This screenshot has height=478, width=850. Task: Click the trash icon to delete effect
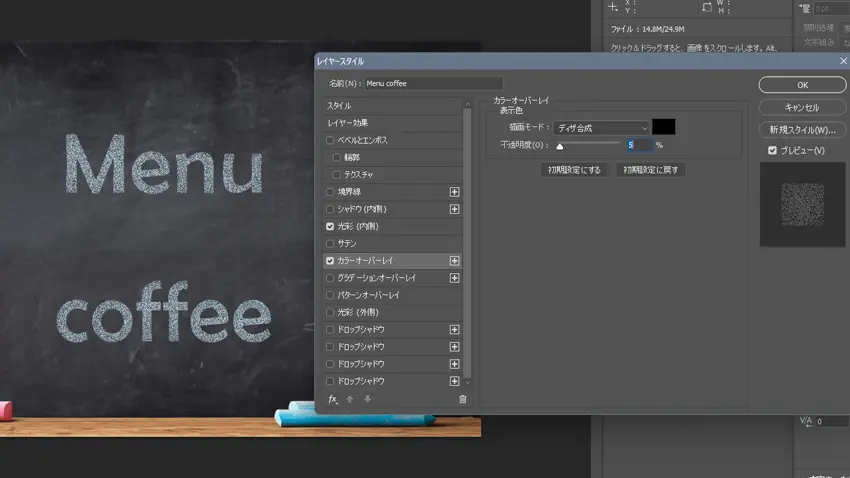[x=462, y=399]
